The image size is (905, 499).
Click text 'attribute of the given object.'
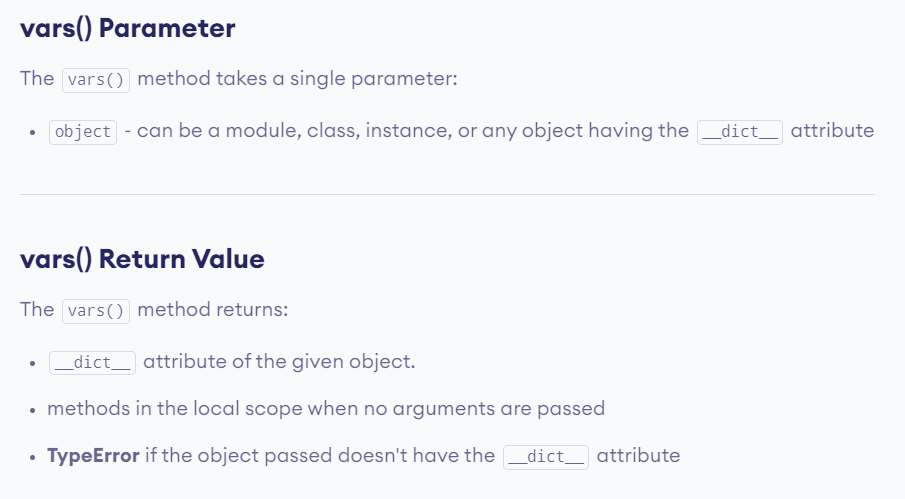click(279, 362)
